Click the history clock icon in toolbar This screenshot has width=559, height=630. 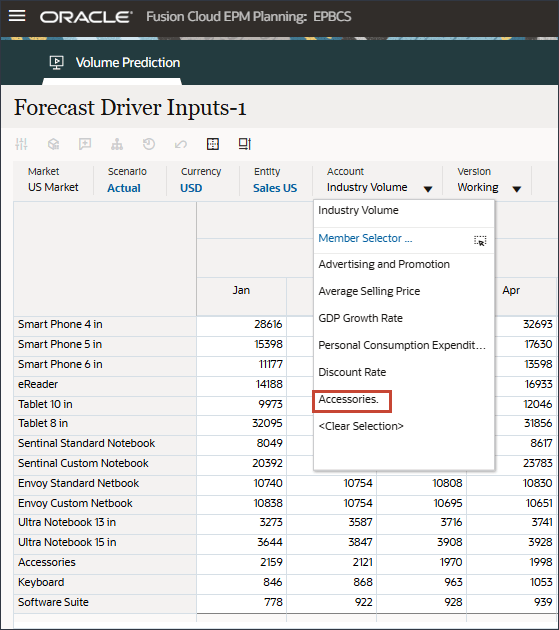pyautogui.click(x=149, y=144)
